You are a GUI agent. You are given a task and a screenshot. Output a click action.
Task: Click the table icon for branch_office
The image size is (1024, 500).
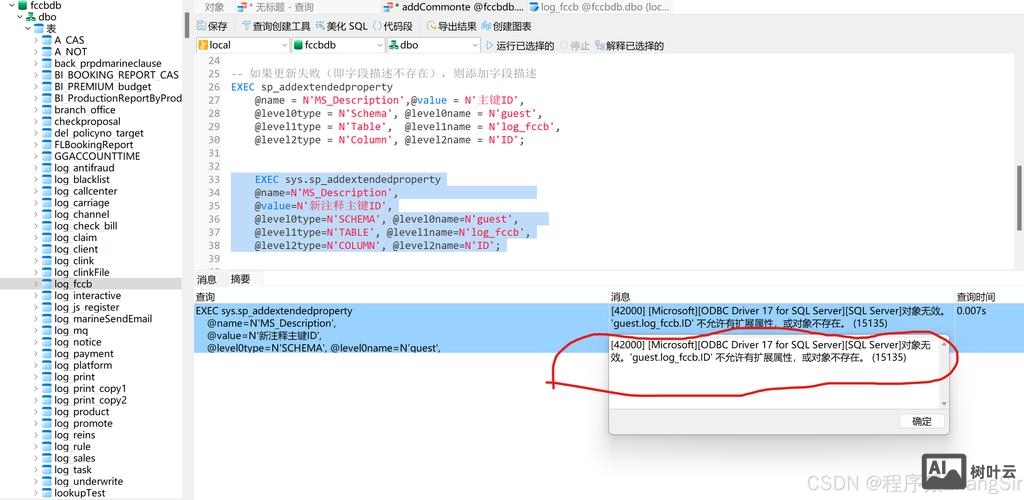point(46,110)
